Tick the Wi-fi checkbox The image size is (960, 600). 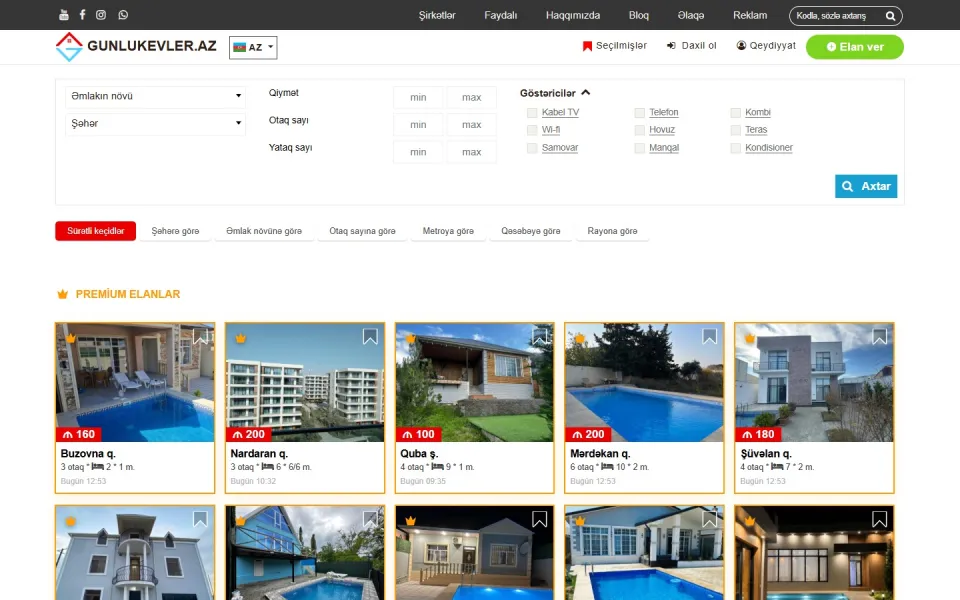pos(532,130)
